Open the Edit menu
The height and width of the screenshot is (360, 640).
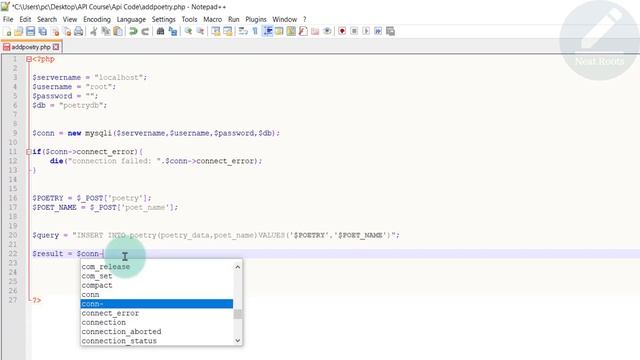click(x=25, y=19)
